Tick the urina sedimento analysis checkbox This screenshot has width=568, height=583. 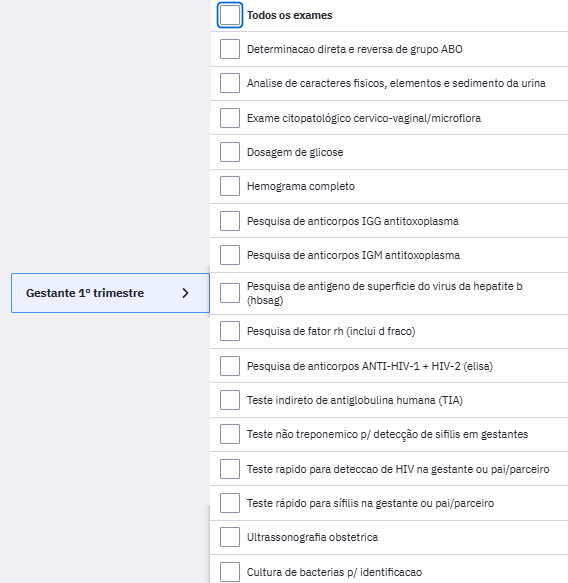pyautogui.click(x=230, y=83)
